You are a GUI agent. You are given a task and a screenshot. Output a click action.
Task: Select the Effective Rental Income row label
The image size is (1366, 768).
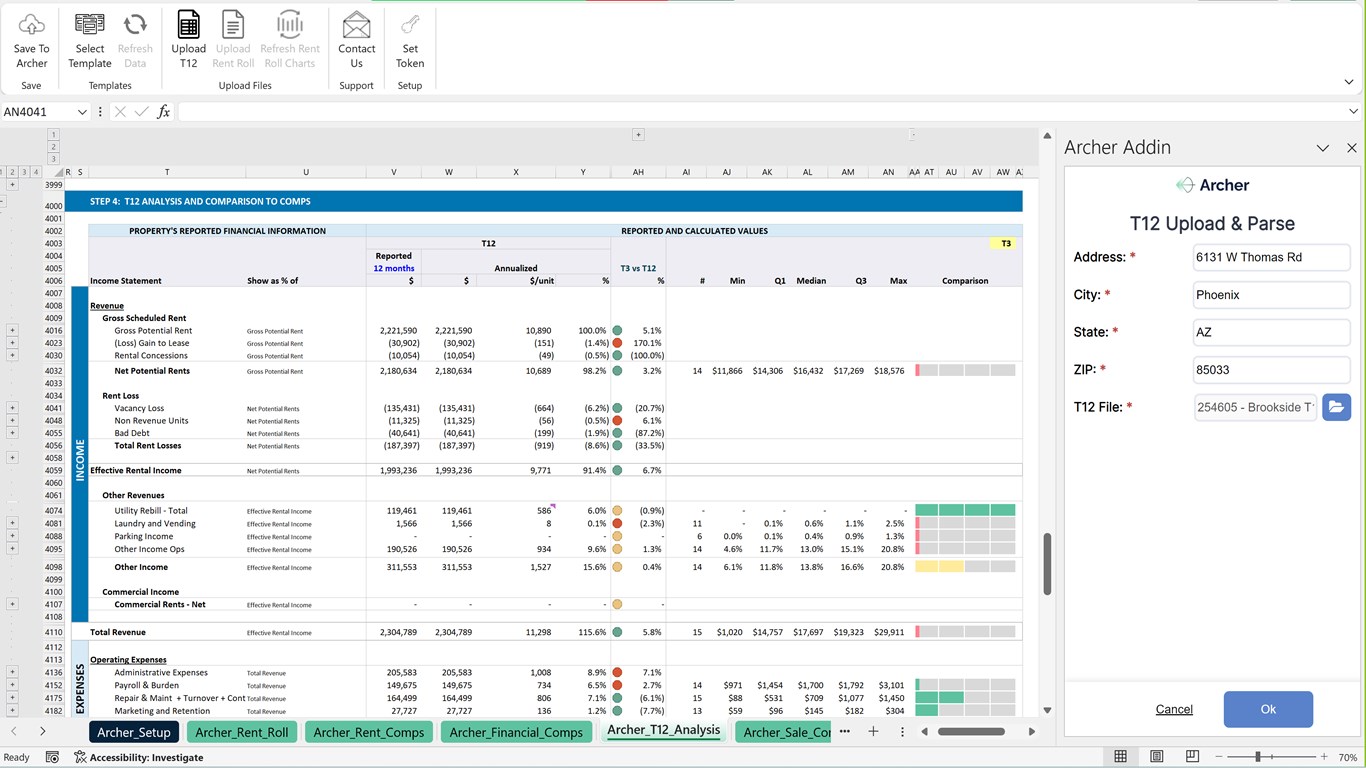click(x=136, y=470)
